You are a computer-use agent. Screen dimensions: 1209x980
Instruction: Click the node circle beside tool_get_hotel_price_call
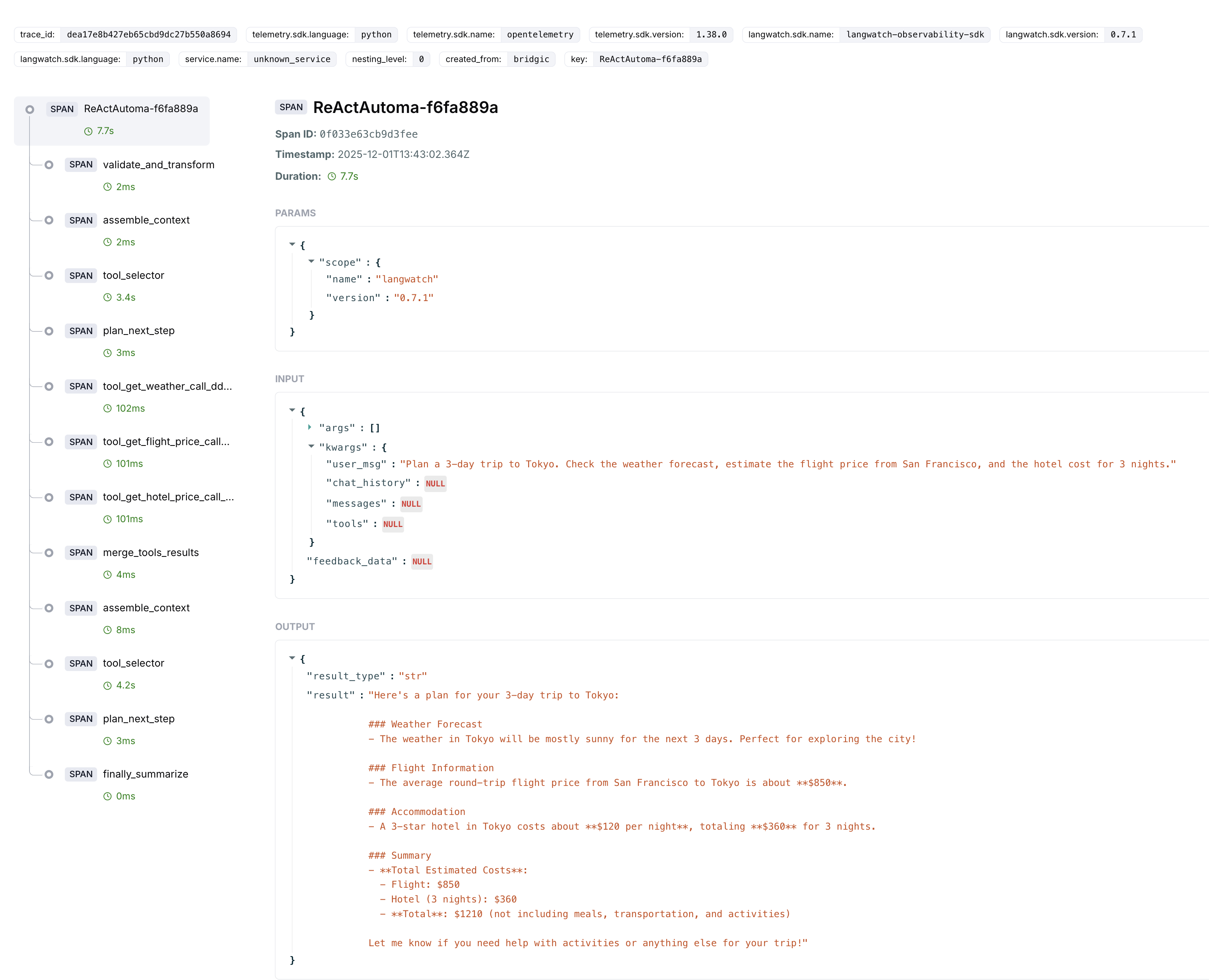click(49, 497)
